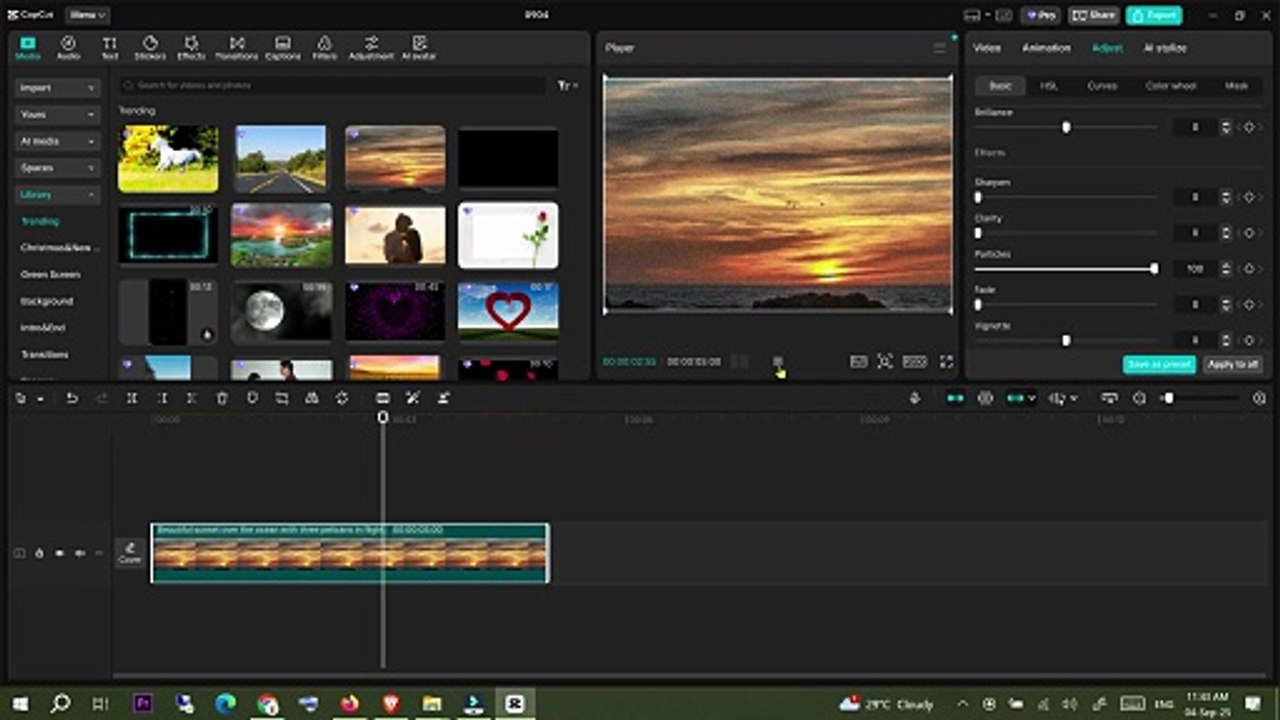Image resolution: width=1280 pixels, height=720 pixels.
Task: Click the record voiceover microphone icon
Action: tap(914, 398)
